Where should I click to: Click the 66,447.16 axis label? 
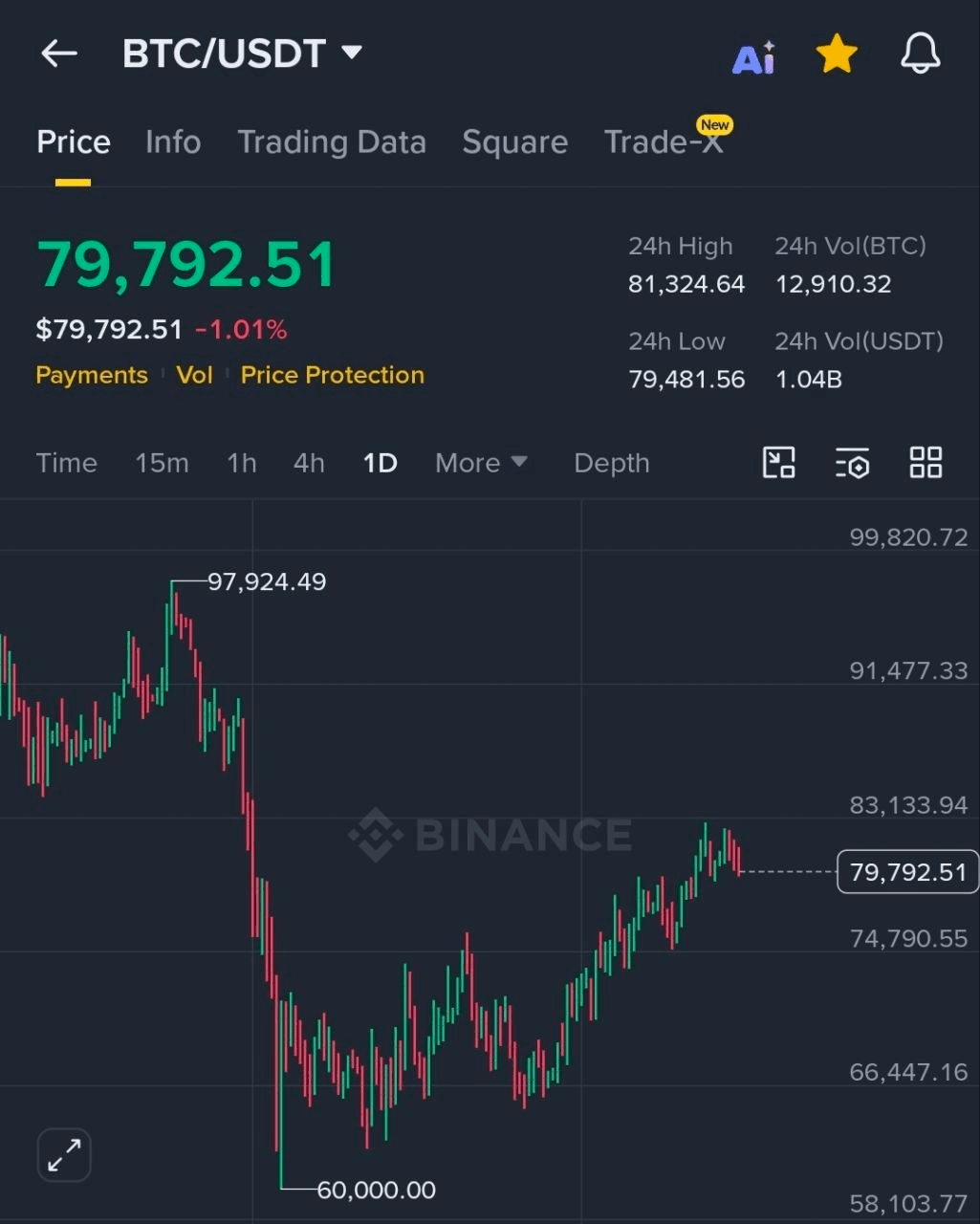click(908, 1073)
